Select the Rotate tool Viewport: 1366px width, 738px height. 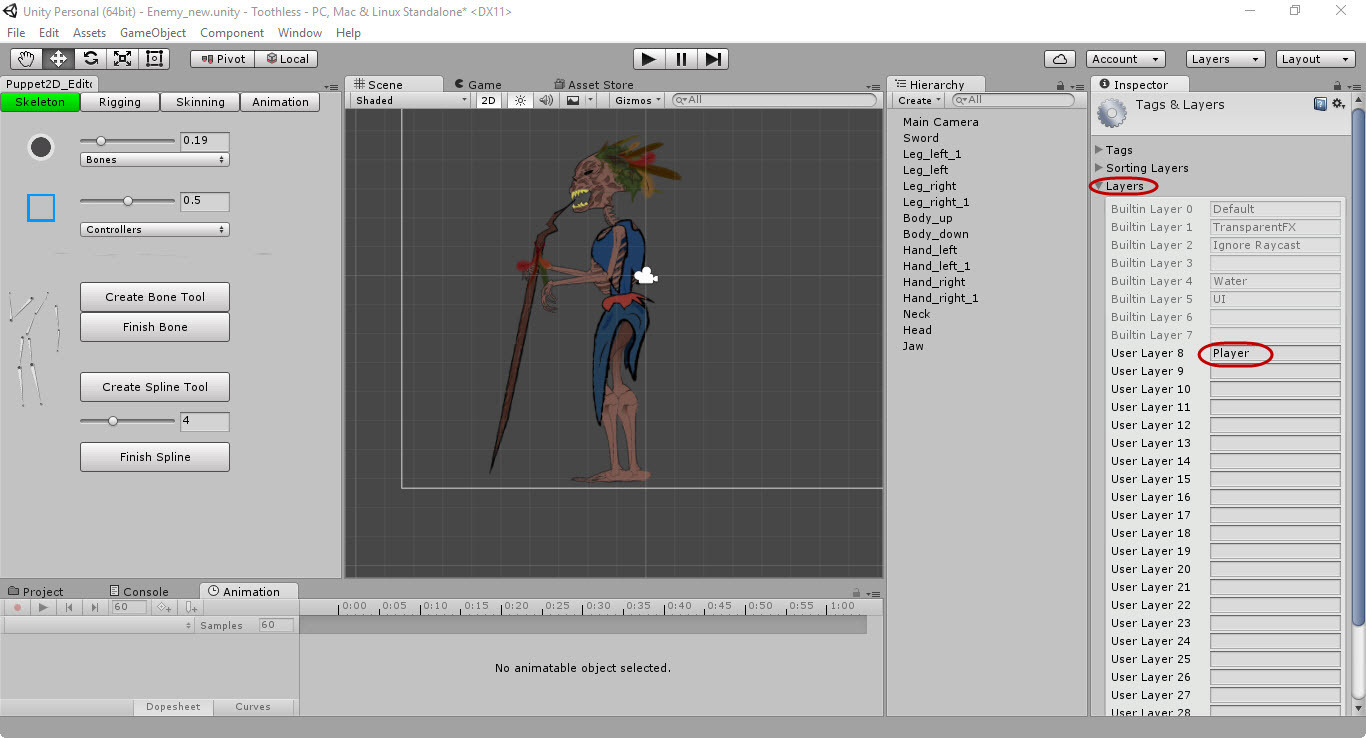tap(90, 59)
